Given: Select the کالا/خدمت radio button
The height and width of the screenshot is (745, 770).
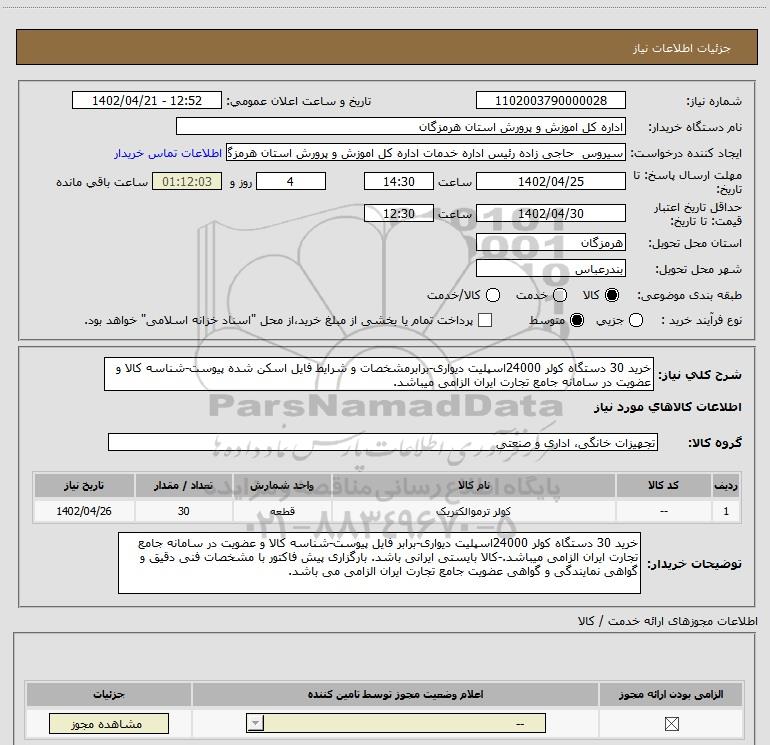Looking at the screenshot, I should [x=493, y=295].
